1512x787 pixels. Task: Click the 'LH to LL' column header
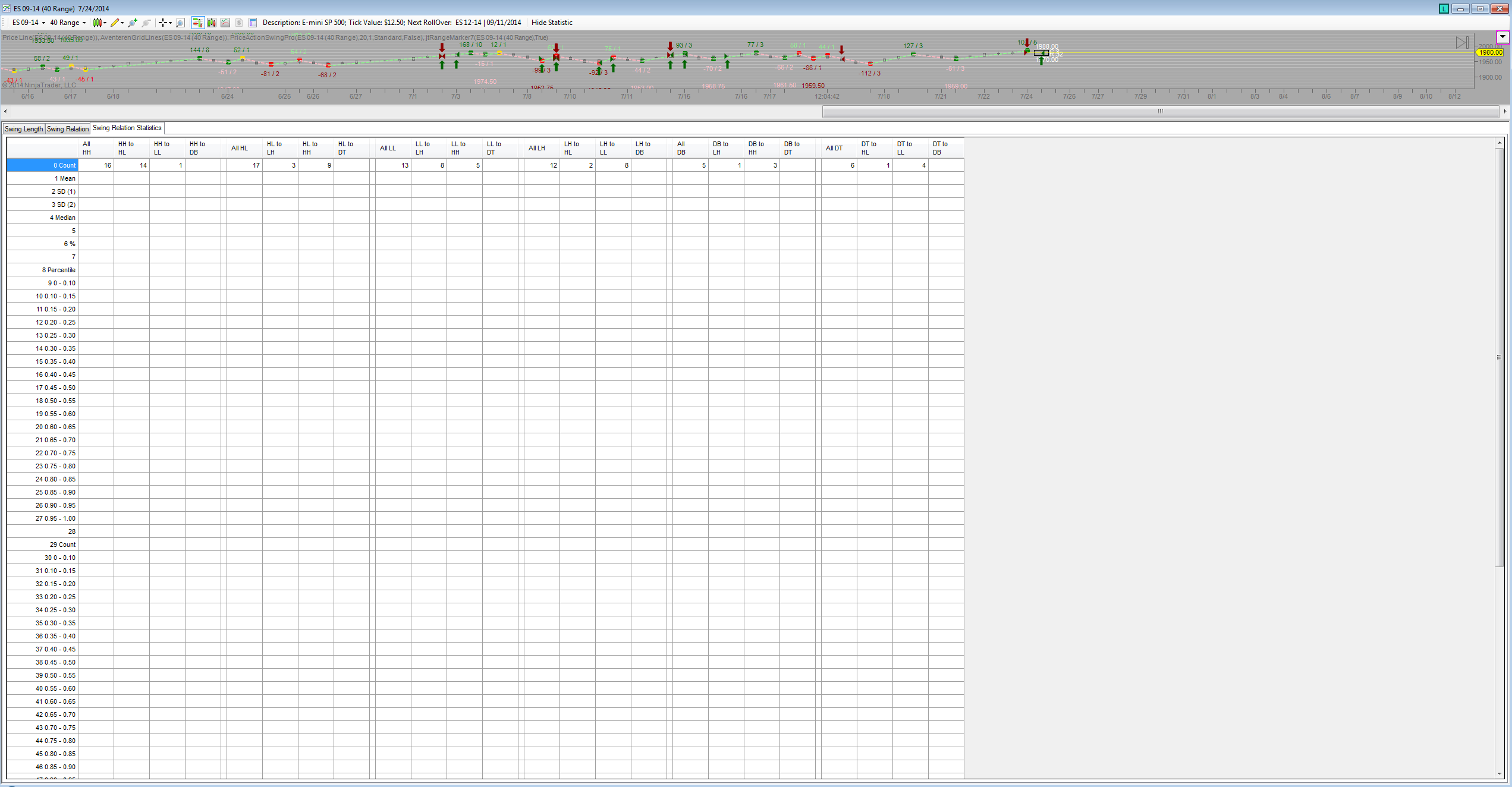(613, 148)
